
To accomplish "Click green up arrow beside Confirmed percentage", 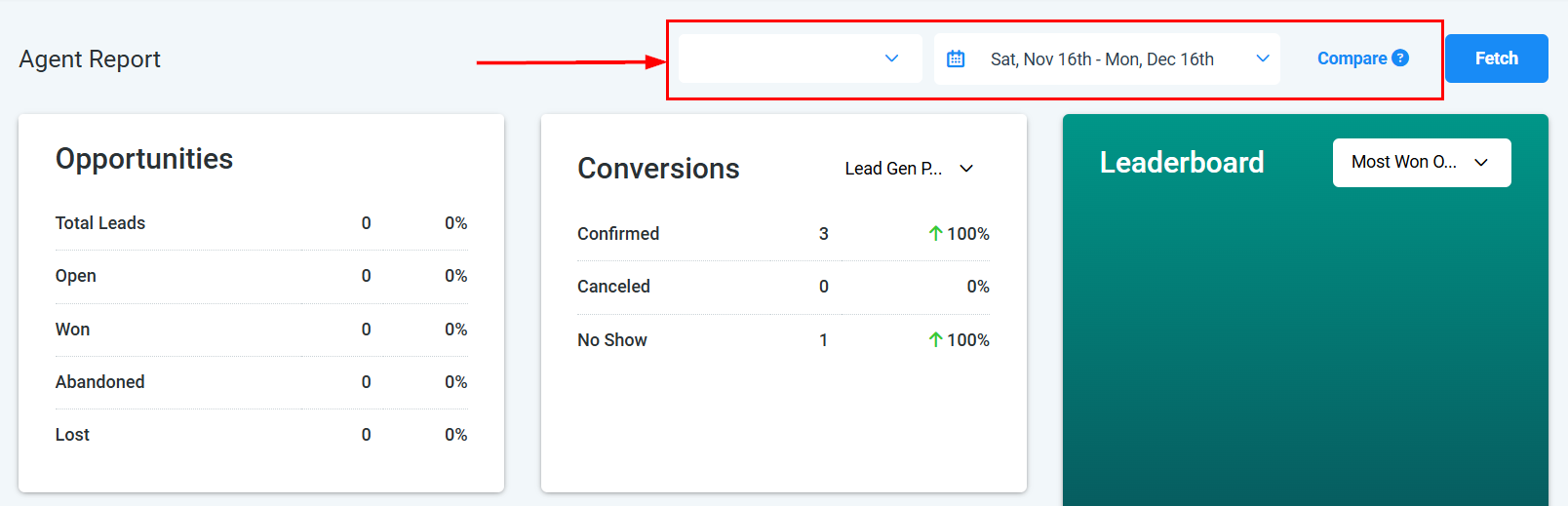I will pos(935,234).
